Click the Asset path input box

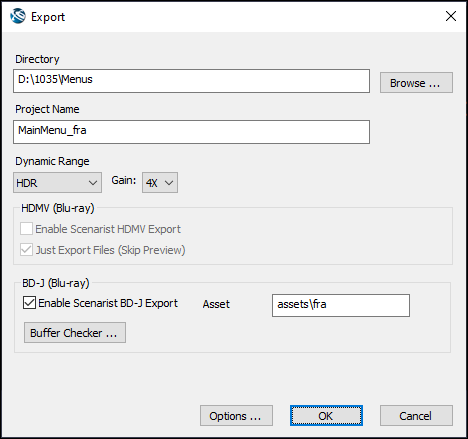point(341,305)
